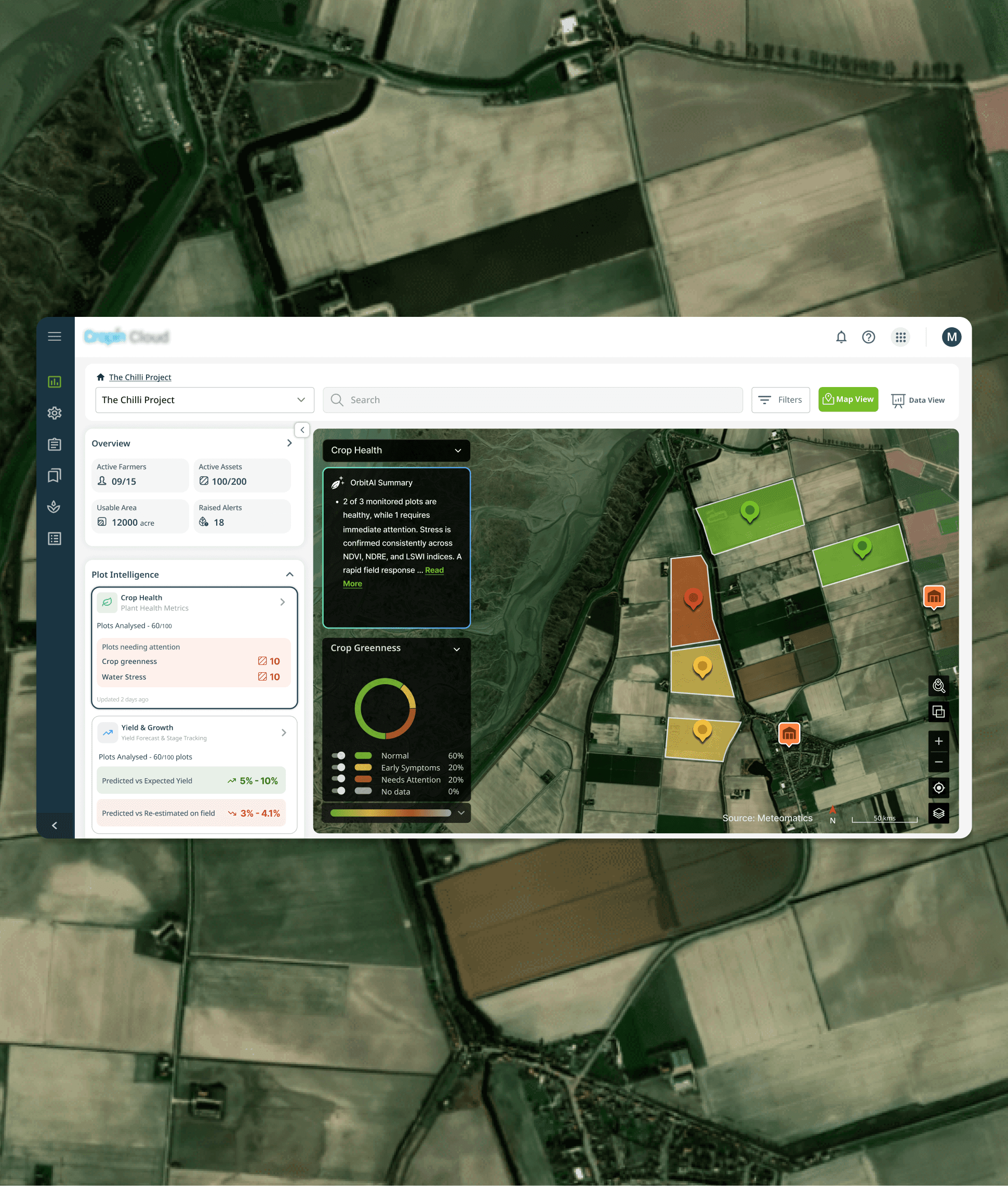This screenshot has height=1186, width=1008.
Task: Open the help question mark icon
Action: point(869,337)
